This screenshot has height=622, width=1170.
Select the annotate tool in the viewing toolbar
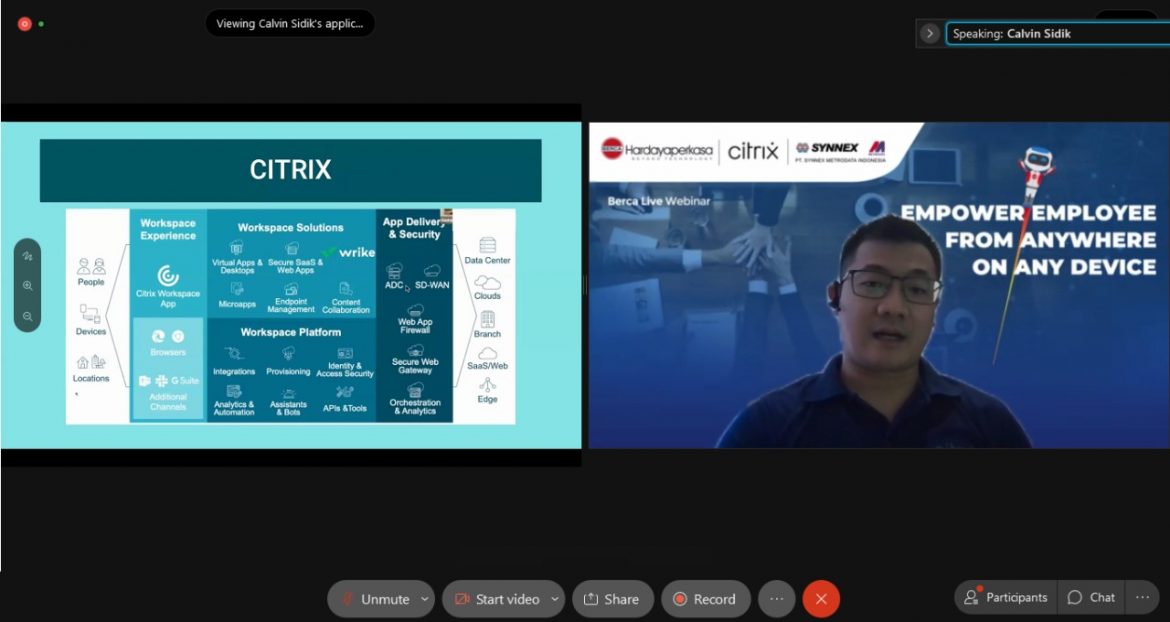(28, 256)
